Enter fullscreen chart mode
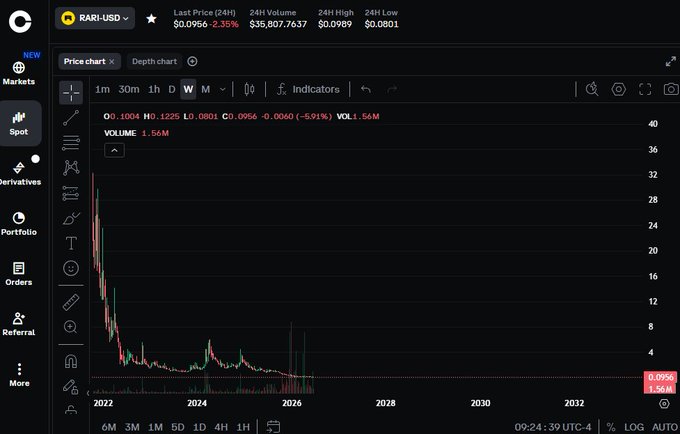Image resolution: width=680 pixels, height=434 pixels. (645, 89)
